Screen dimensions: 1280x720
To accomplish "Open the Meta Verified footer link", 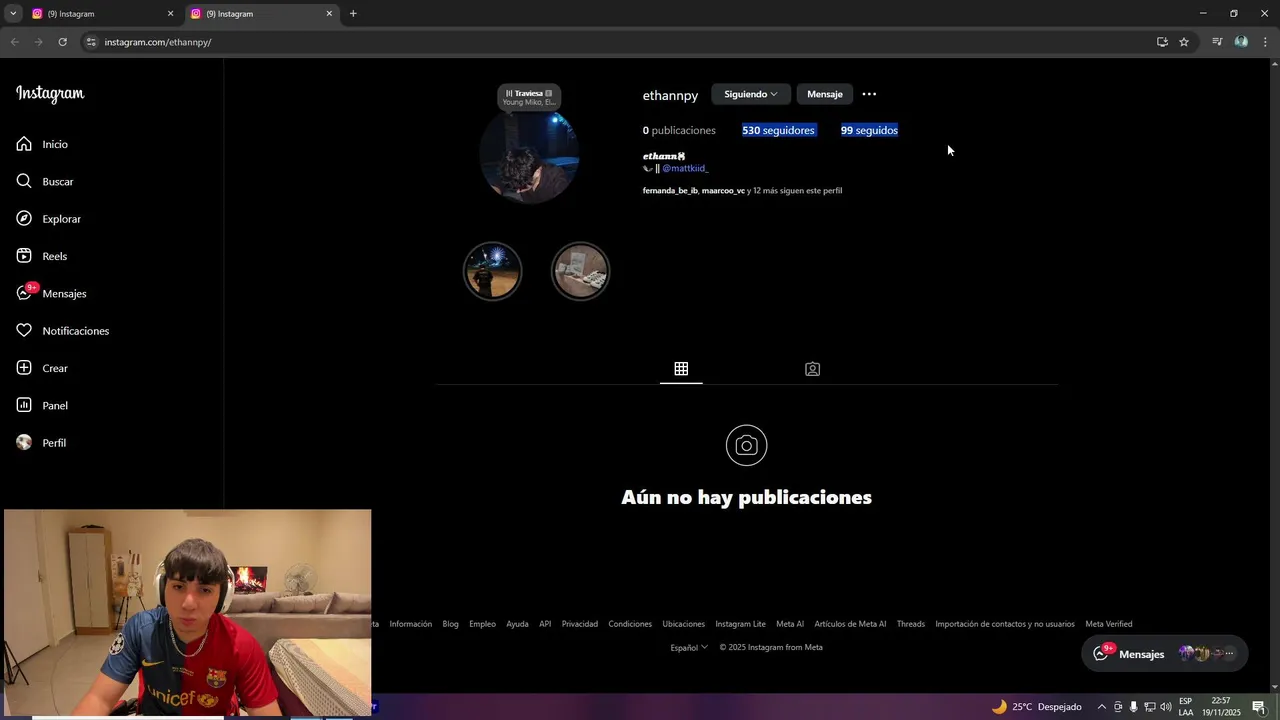I will [1109, 624].
